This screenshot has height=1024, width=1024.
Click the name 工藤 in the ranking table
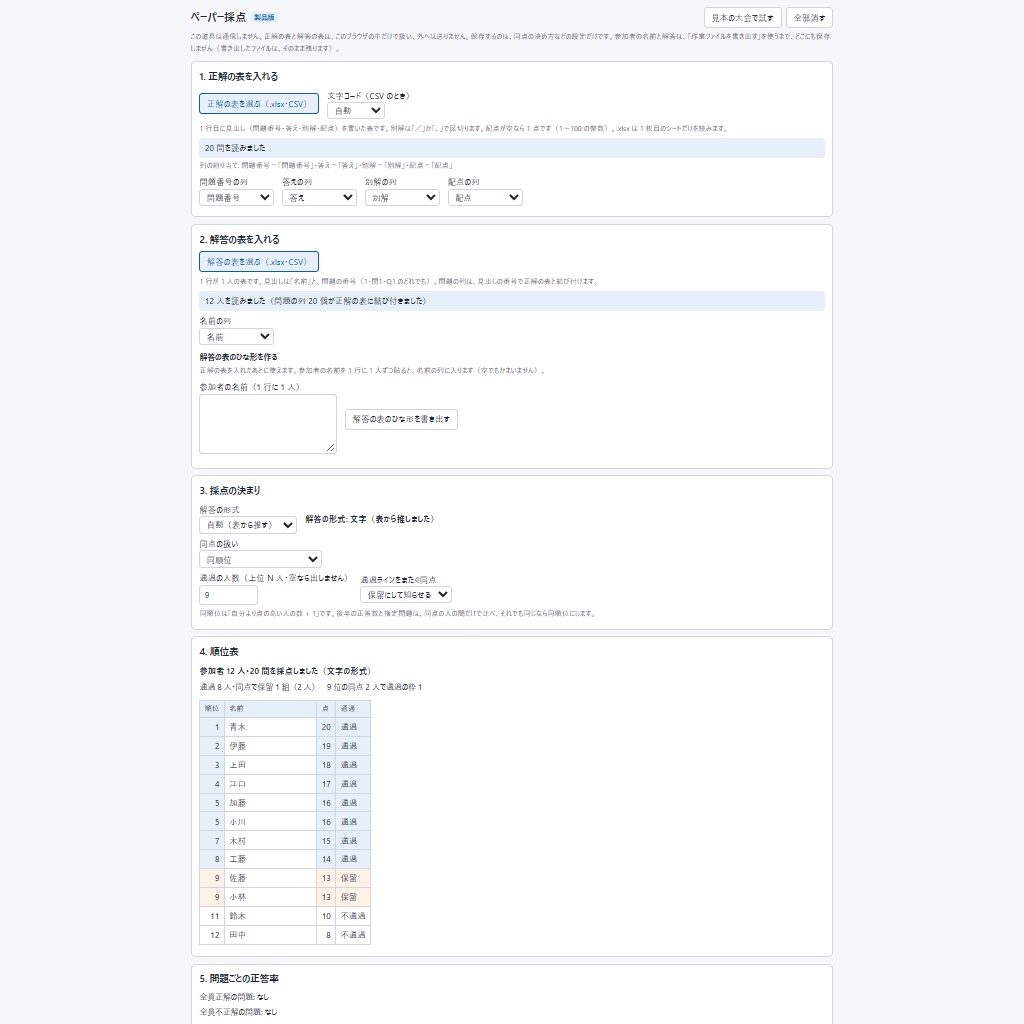(238, 859)
